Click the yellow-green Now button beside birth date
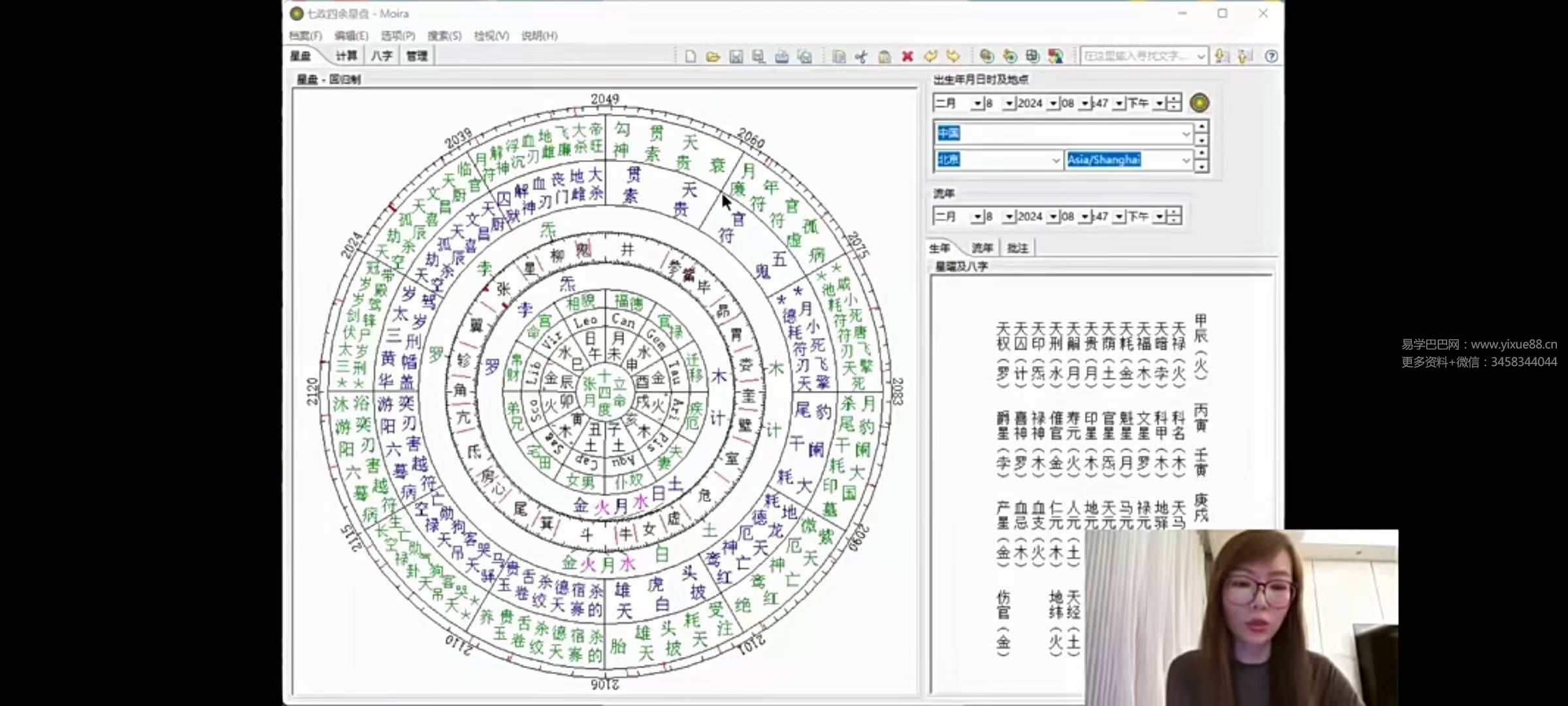This screenshot has width=1568, height=706. tap(1200, 103)
